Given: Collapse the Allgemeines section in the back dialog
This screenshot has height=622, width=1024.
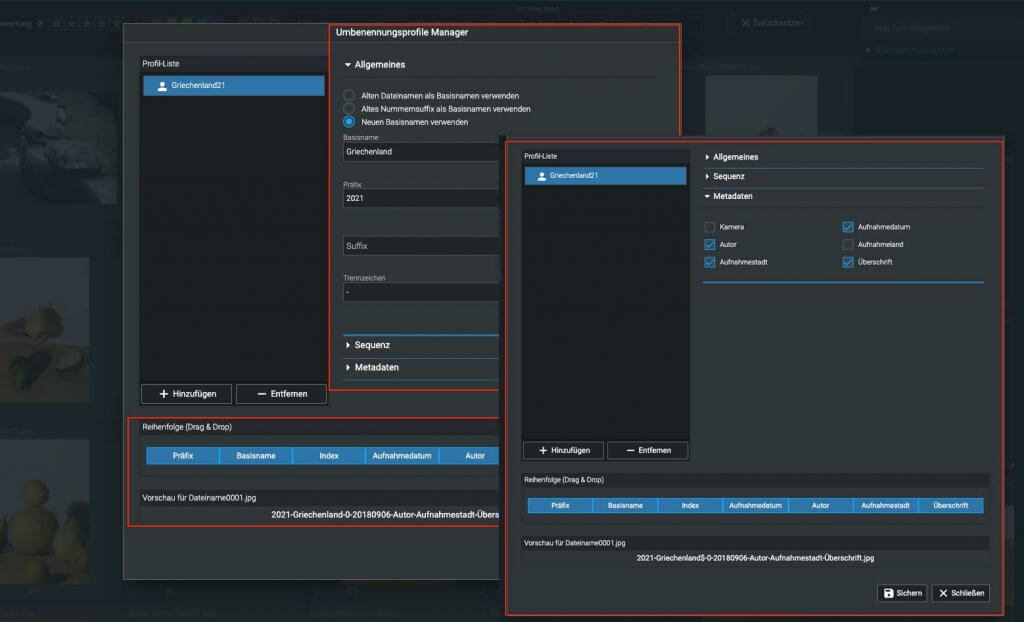Looking at the screenshot, I should (348, 65).
